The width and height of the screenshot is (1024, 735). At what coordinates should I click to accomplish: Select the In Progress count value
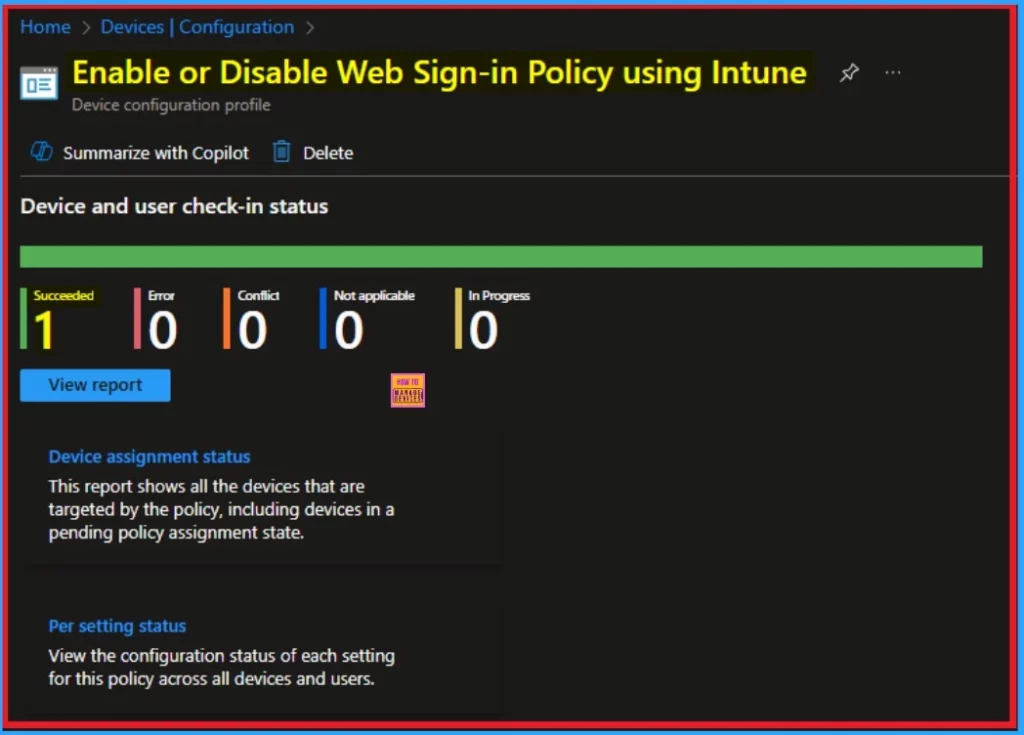pyautogui.click(x=483, y=330)
